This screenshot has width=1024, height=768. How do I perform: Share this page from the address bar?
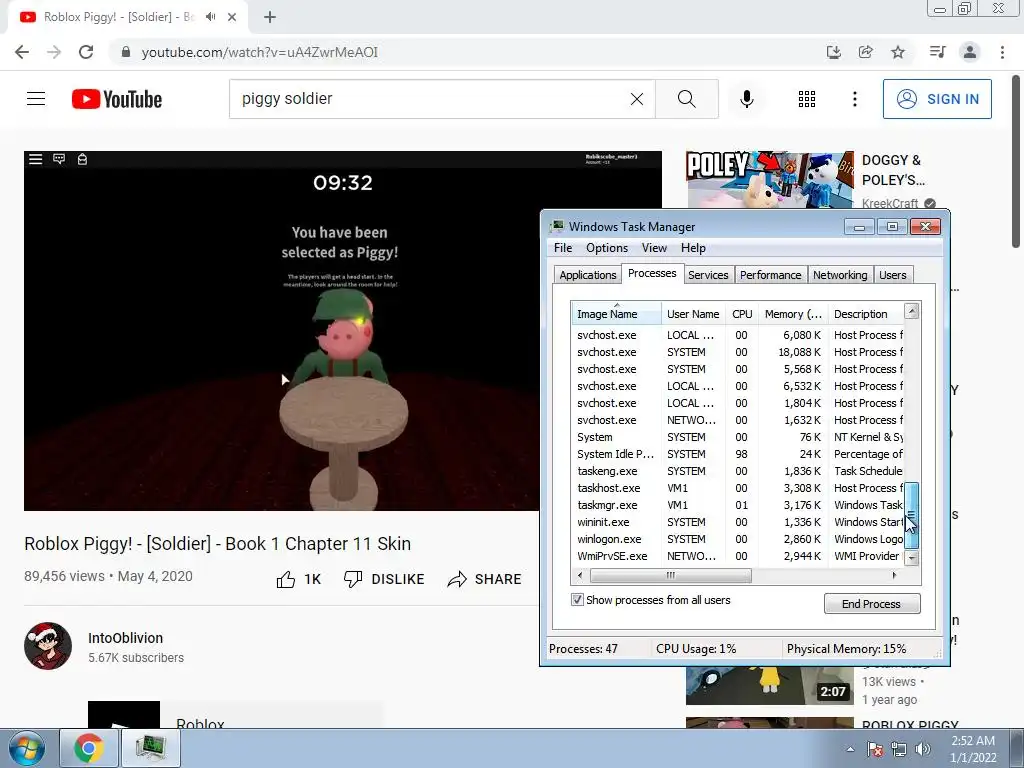pyautogui.click(x=866, y=52)
